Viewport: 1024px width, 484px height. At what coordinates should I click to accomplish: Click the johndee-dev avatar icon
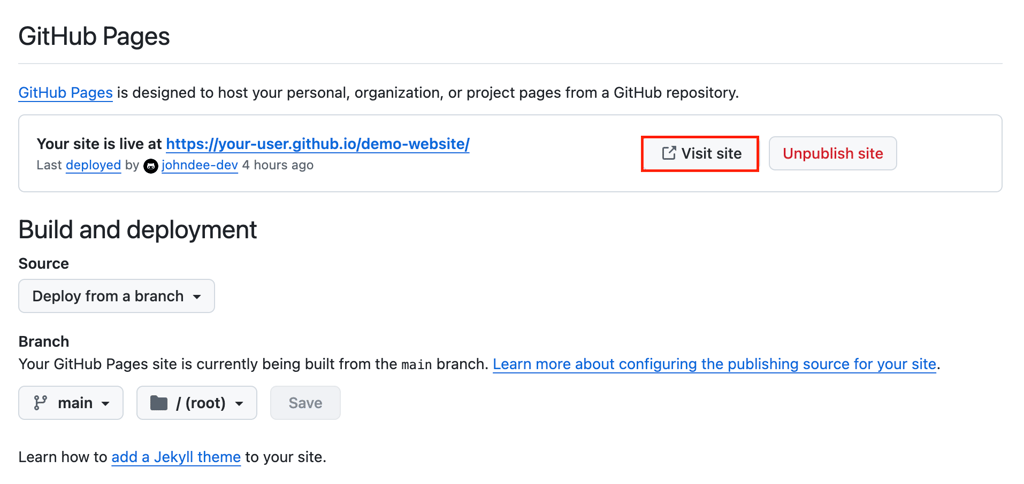point(151,166)
